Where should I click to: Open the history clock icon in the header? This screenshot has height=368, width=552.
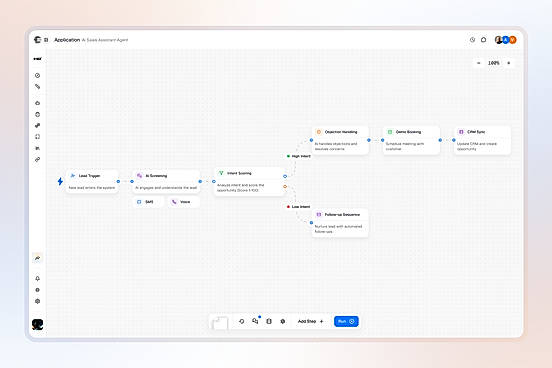(472, 40)
